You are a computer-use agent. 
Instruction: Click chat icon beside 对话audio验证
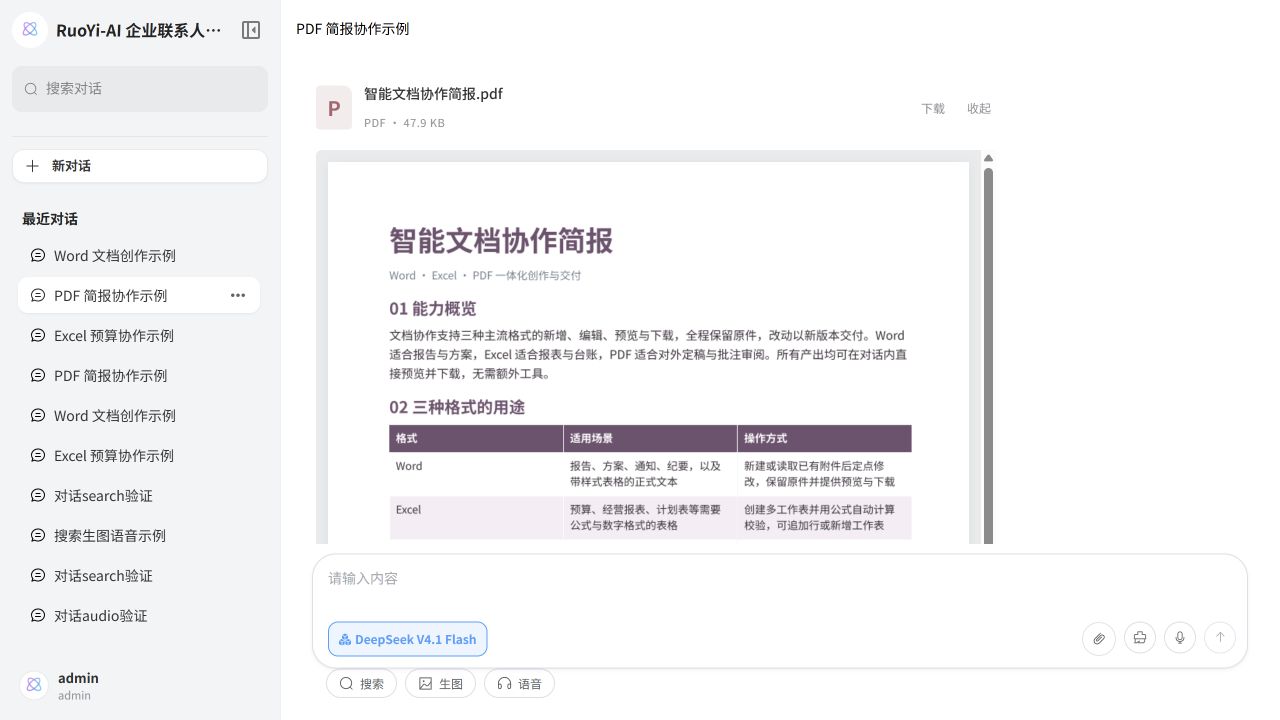coord(38,615)
